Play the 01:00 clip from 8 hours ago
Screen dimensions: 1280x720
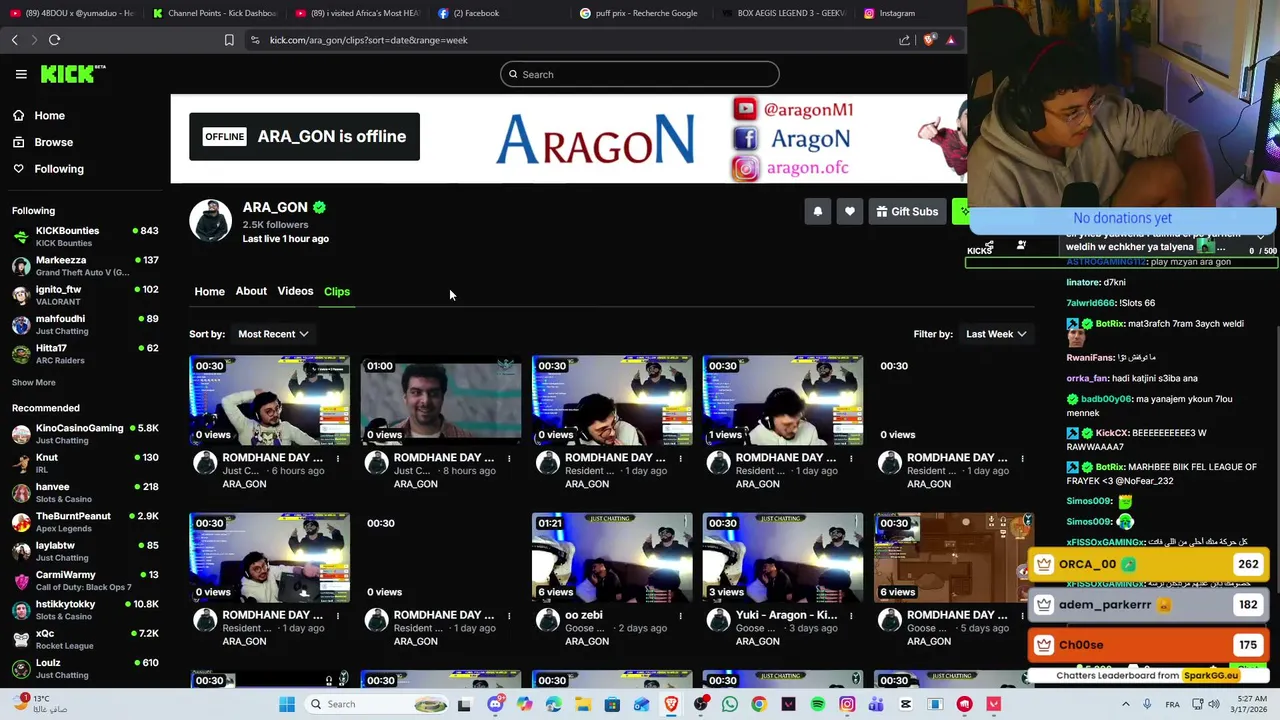coord(441,400)
